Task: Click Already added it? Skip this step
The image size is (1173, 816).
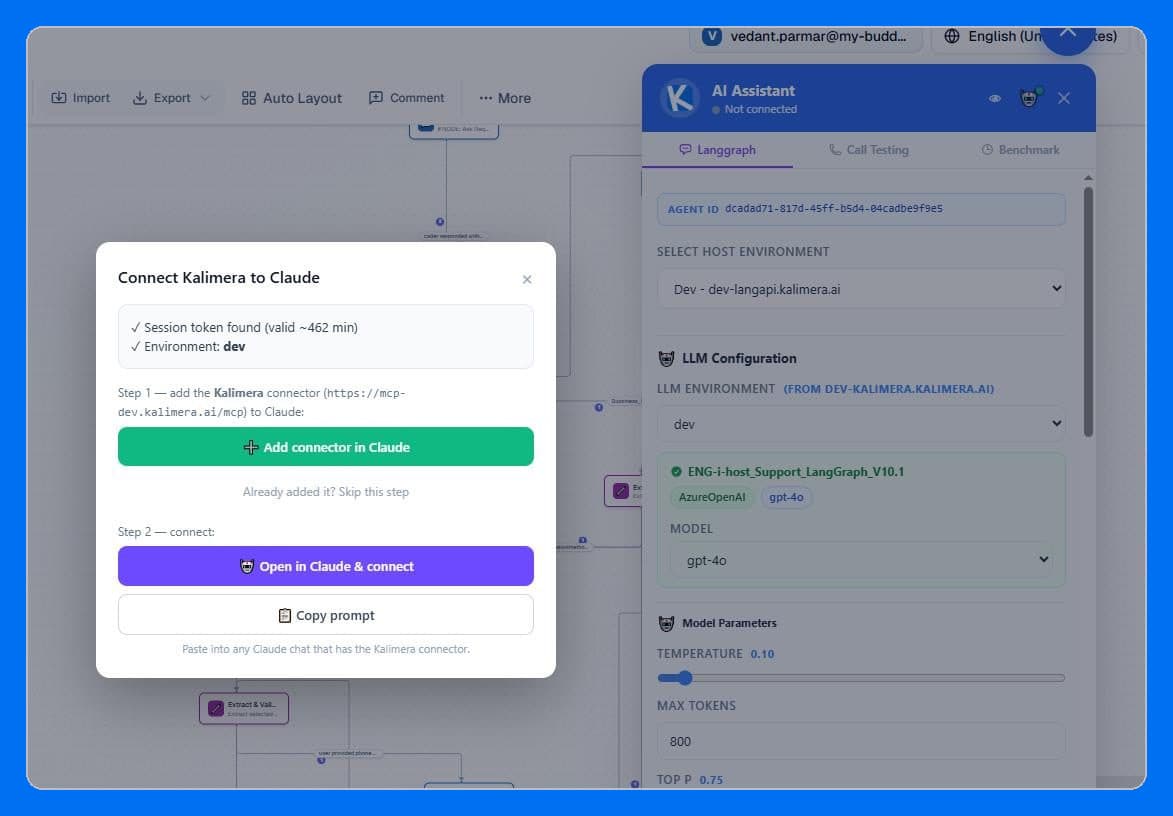Action: click(325, 492)
